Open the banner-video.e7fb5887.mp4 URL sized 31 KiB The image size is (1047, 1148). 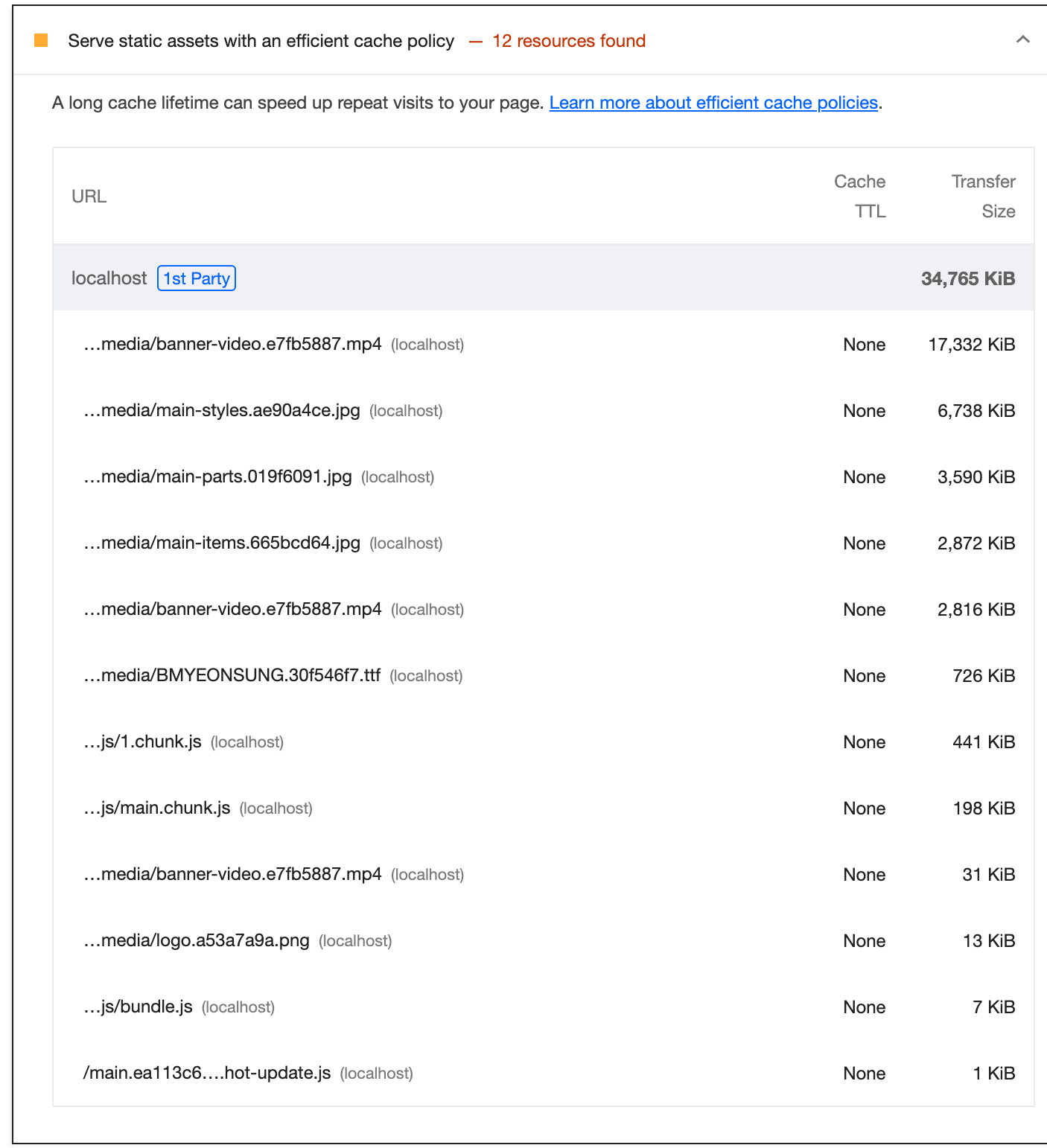click(x=232, y=874)
